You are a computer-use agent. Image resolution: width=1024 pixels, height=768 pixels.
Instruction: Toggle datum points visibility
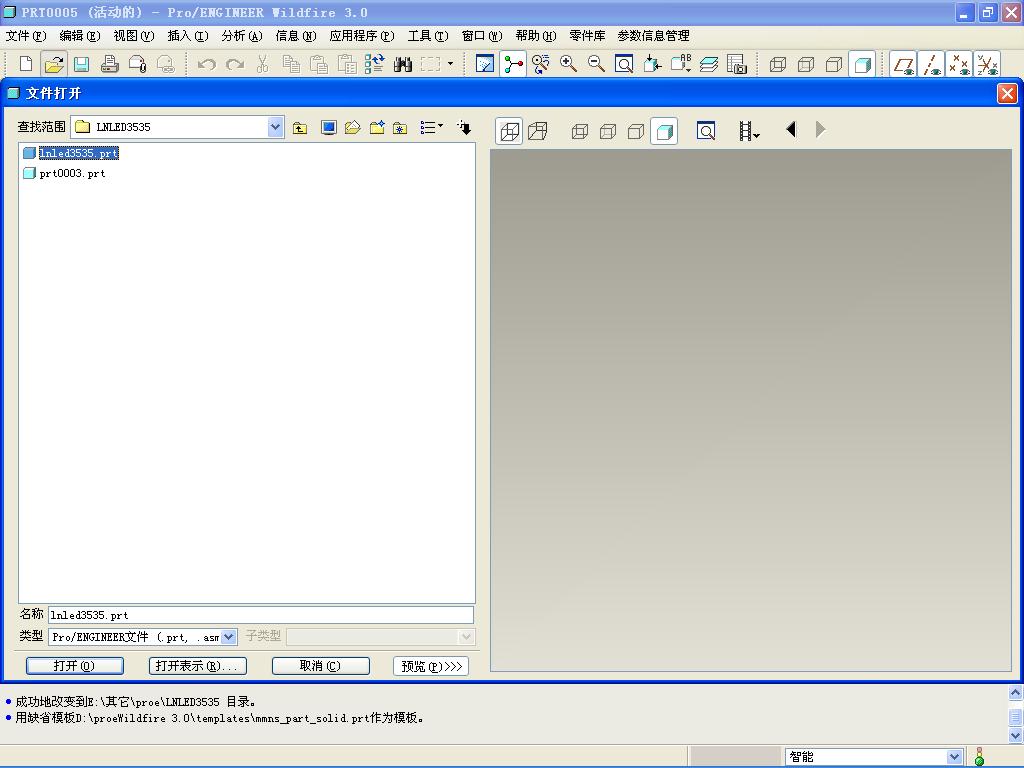[x=959, y=64]
